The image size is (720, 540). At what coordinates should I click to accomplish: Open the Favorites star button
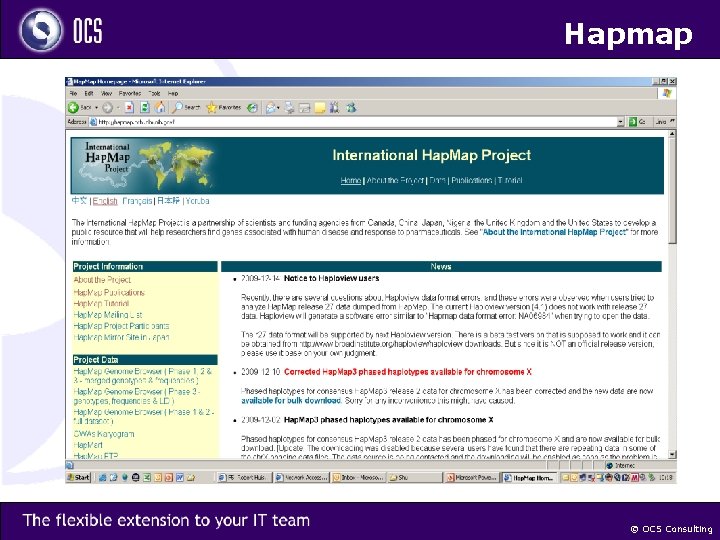click(224, 107)
